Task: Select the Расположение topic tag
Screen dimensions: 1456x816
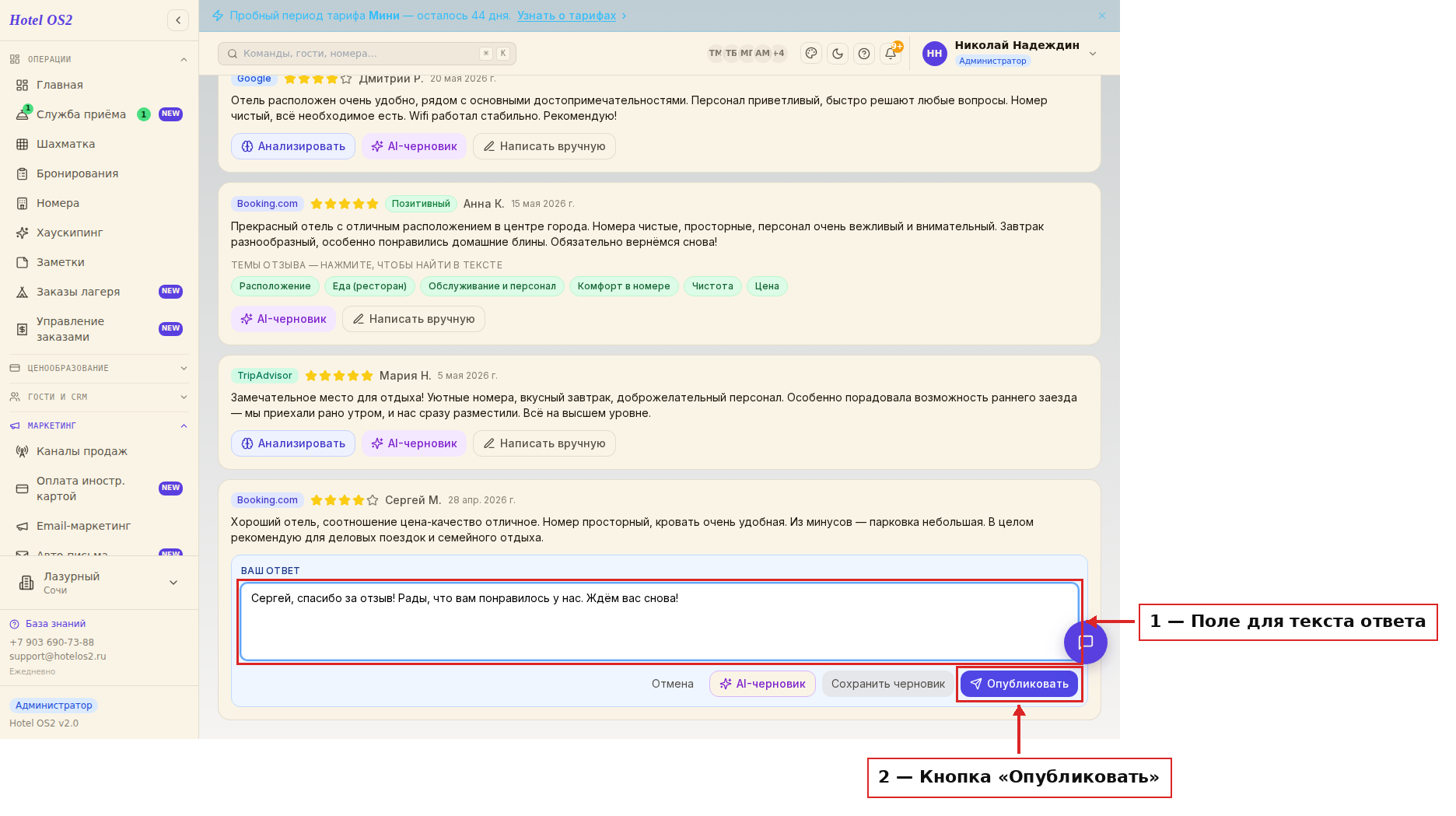Action: [275, 286]
